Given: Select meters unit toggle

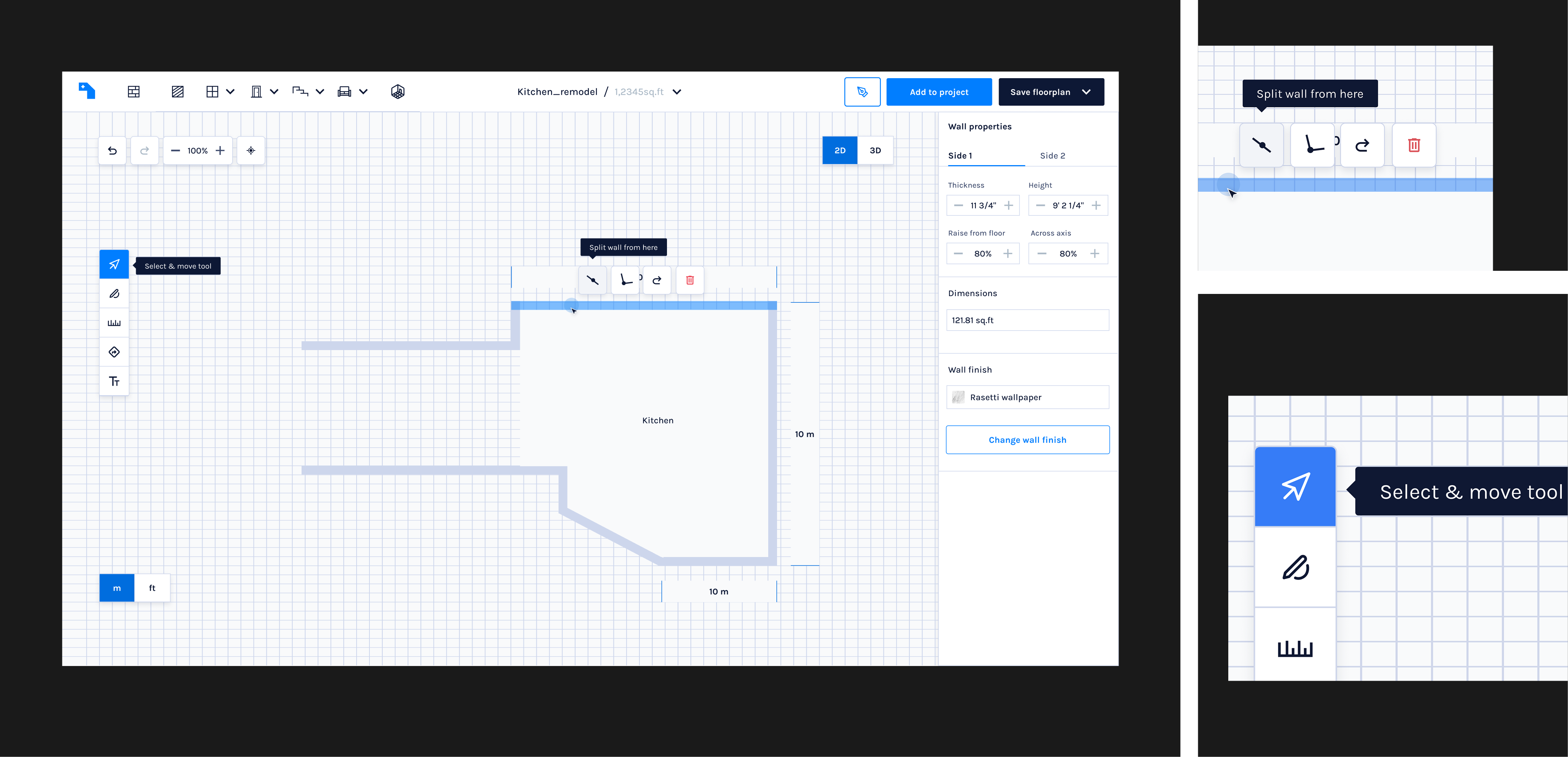Looking at the screenshot, I should pyautogui.click(x=117, y=588).
